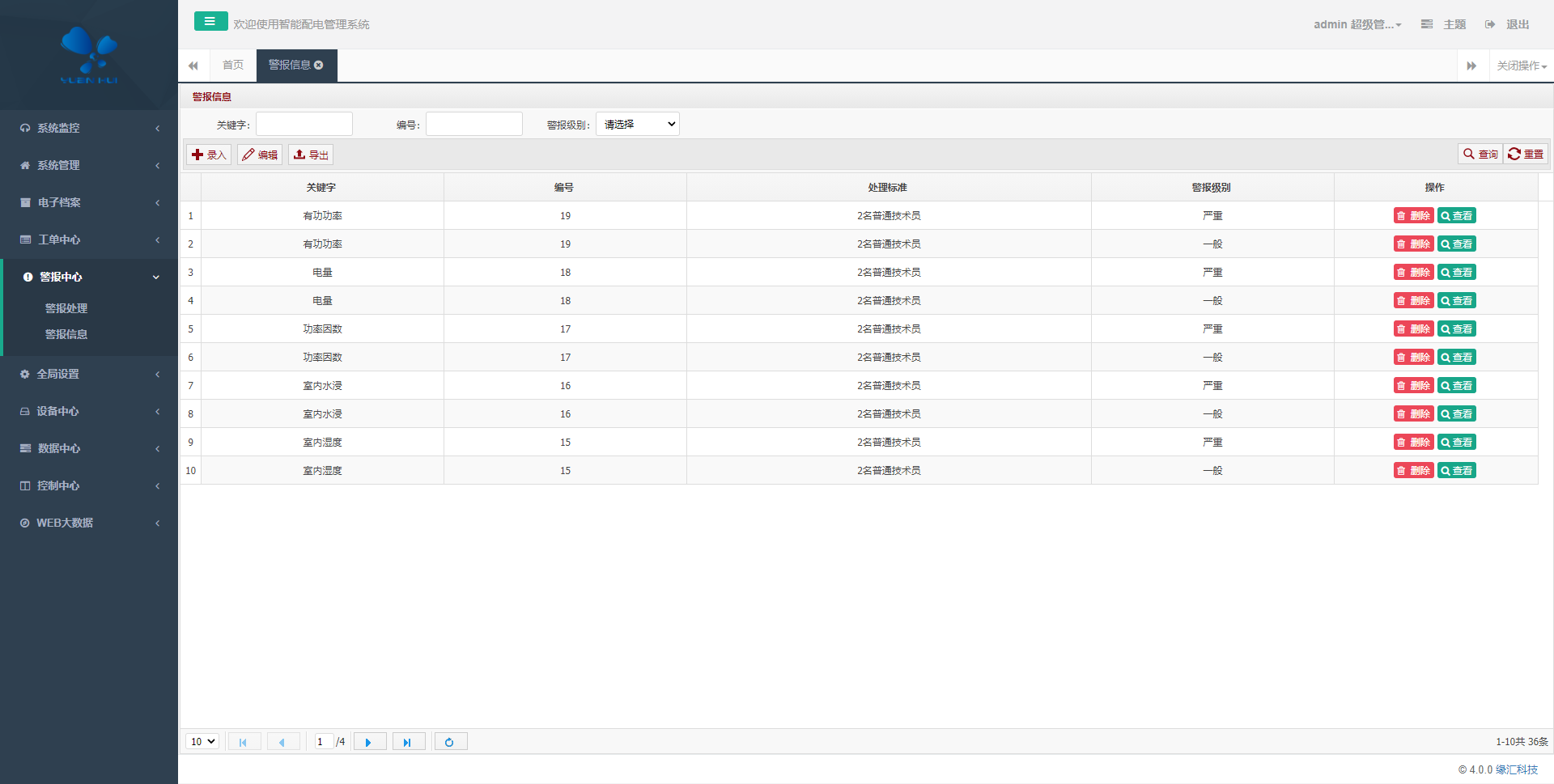The width and height of the screenshot is (1554, 784).
Task: Jump to the last page
Action: [x=408, y=742]
